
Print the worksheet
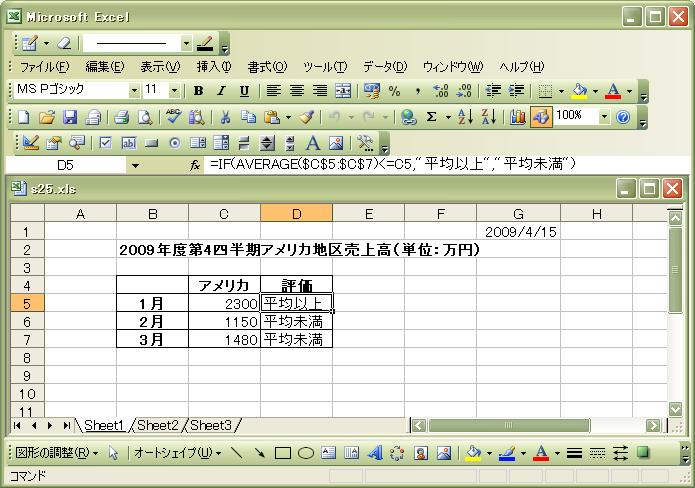click(x=121, y=117)
